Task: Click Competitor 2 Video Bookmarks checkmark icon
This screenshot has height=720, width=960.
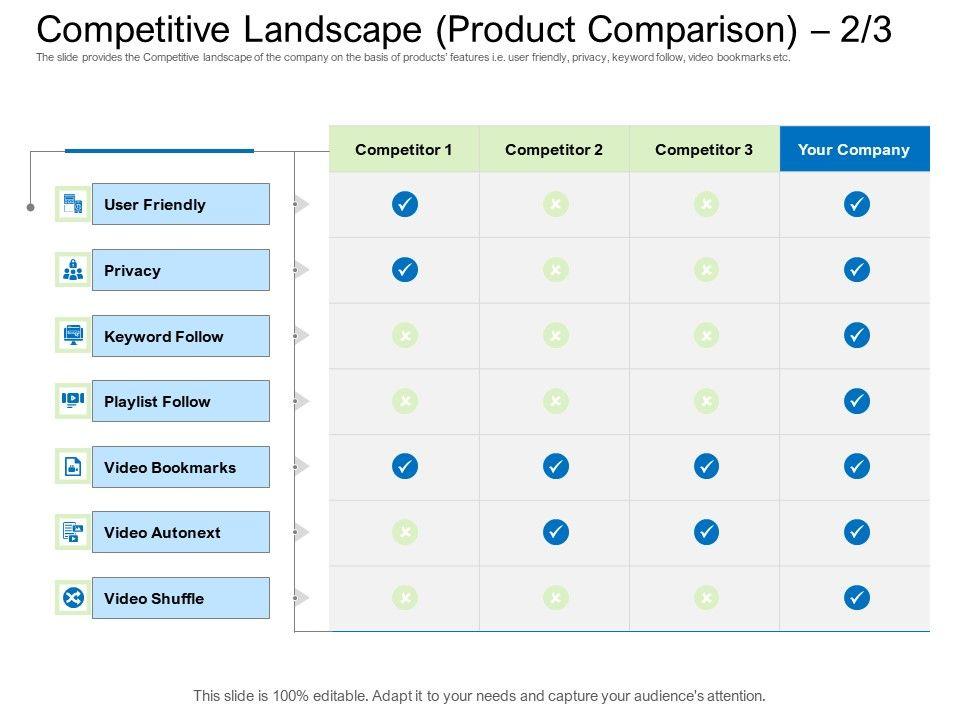Action: point(555,466)
